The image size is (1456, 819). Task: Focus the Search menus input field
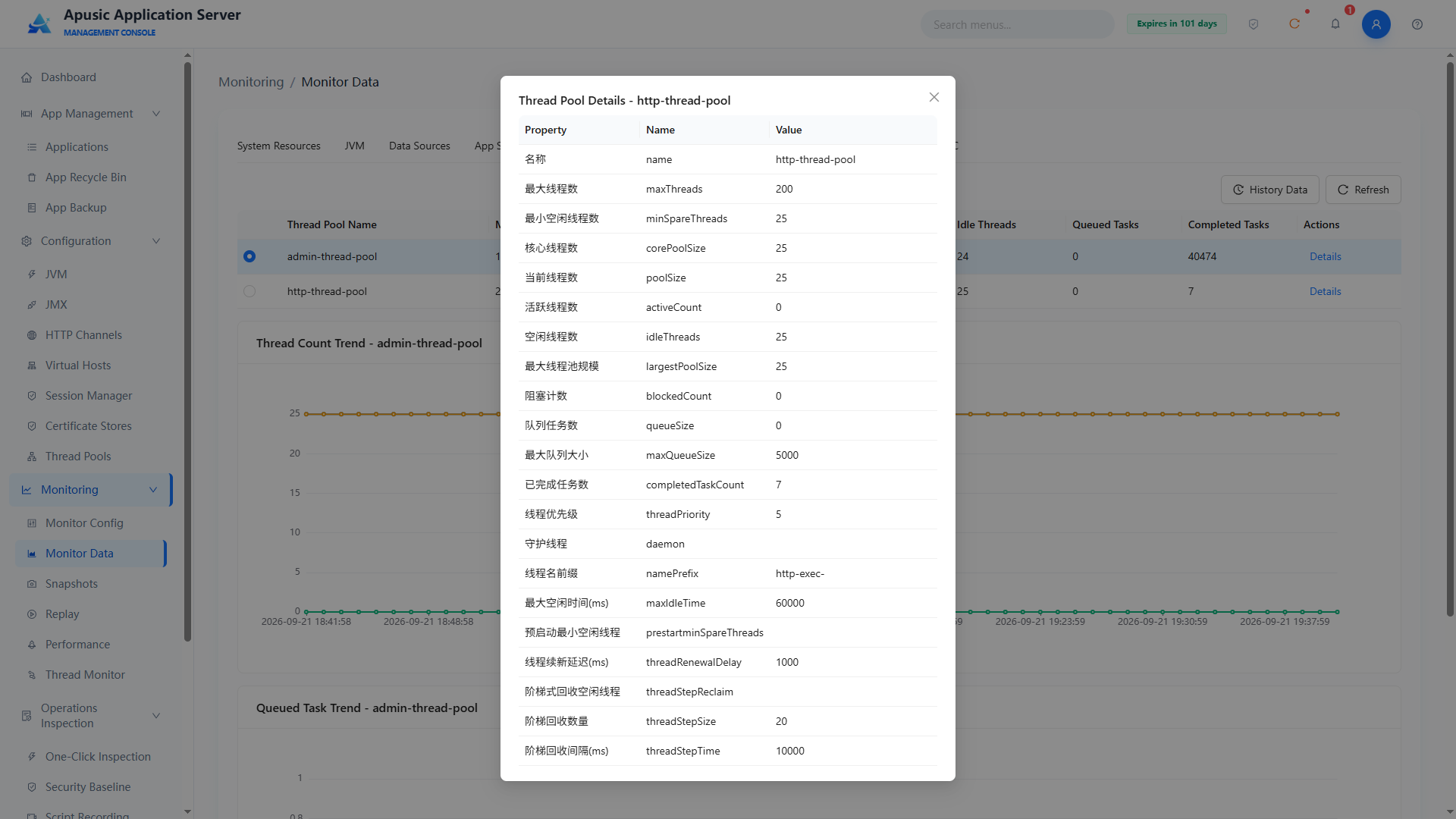1018,24
